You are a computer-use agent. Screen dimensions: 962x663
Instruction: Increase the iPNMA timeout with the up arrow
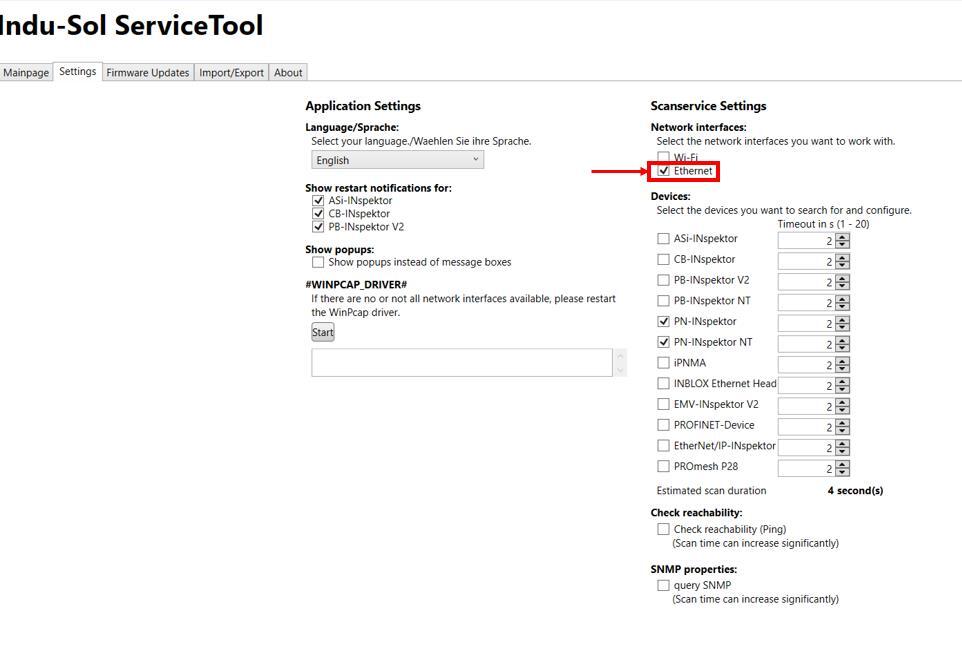pyautogui.click(x=843, y=361)
